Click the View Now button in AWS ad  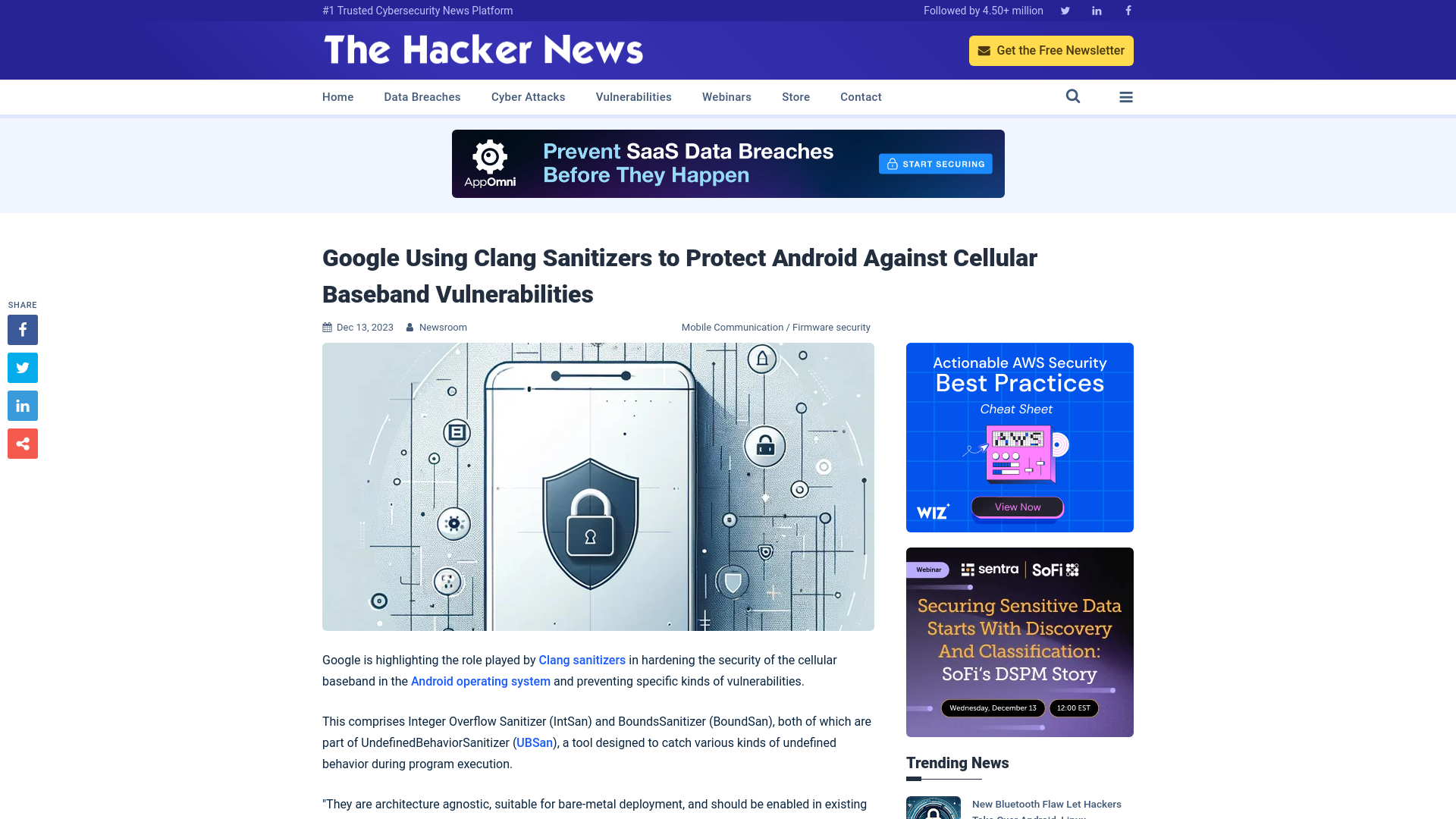1016,506
